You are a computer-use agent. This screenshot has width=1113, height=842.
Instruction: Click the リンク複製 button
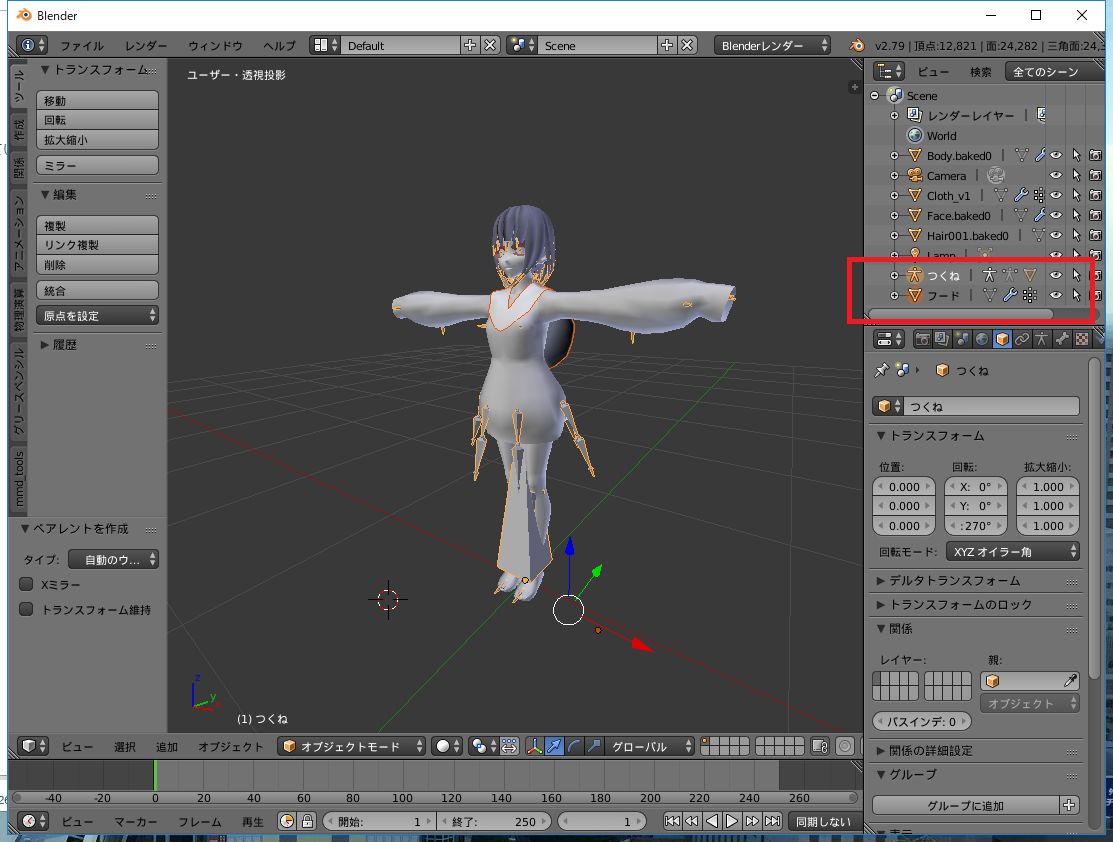coord(97,245)
